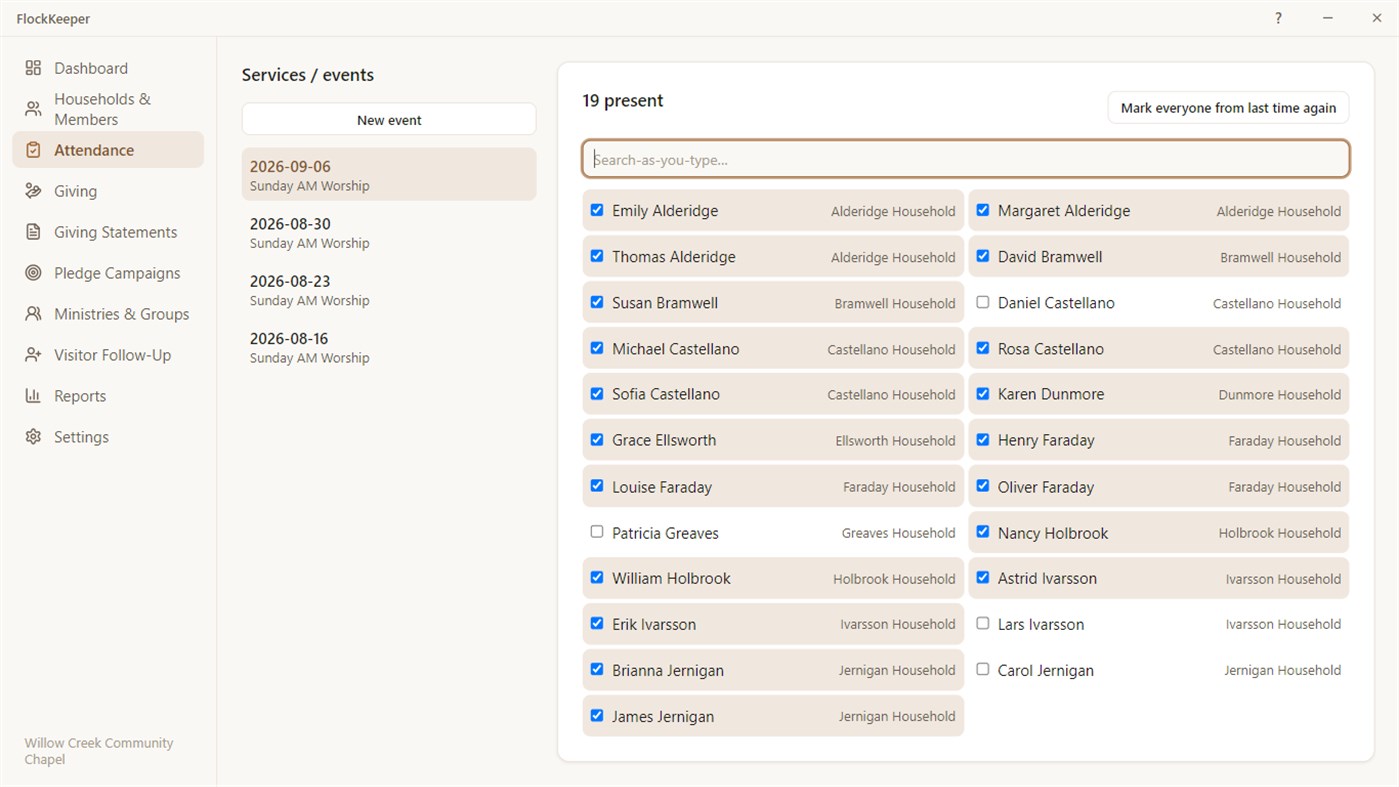The height and width of the screenshot is (787, 1399).
Task: Click the Pledge Campaigns target icon
Action: point(33,273)
